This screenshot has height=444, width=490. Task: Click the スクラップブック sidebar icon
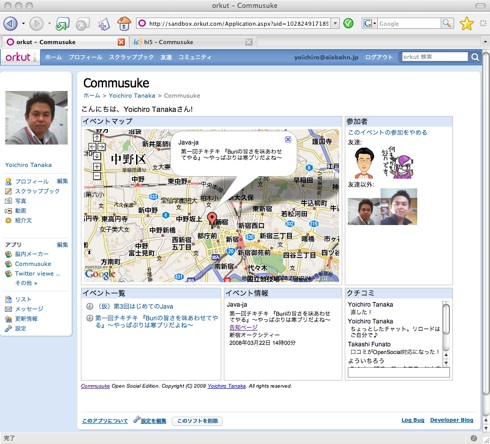pyautogui.click(x=8, y=191)
